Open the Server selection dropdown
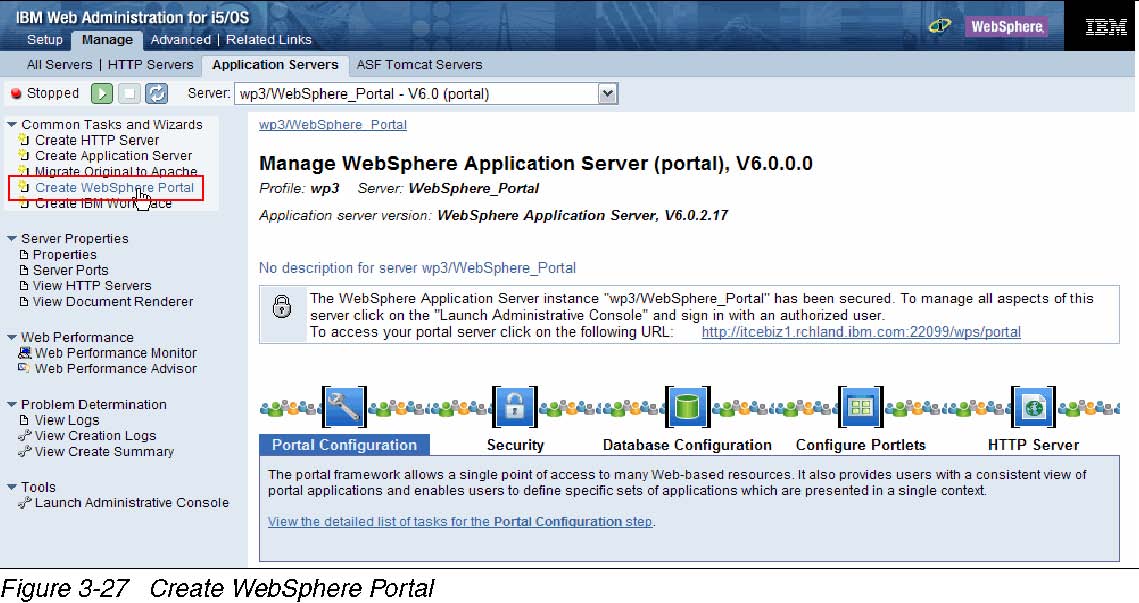This screenshot has width=1139, height=603. (x=607, y=94)
